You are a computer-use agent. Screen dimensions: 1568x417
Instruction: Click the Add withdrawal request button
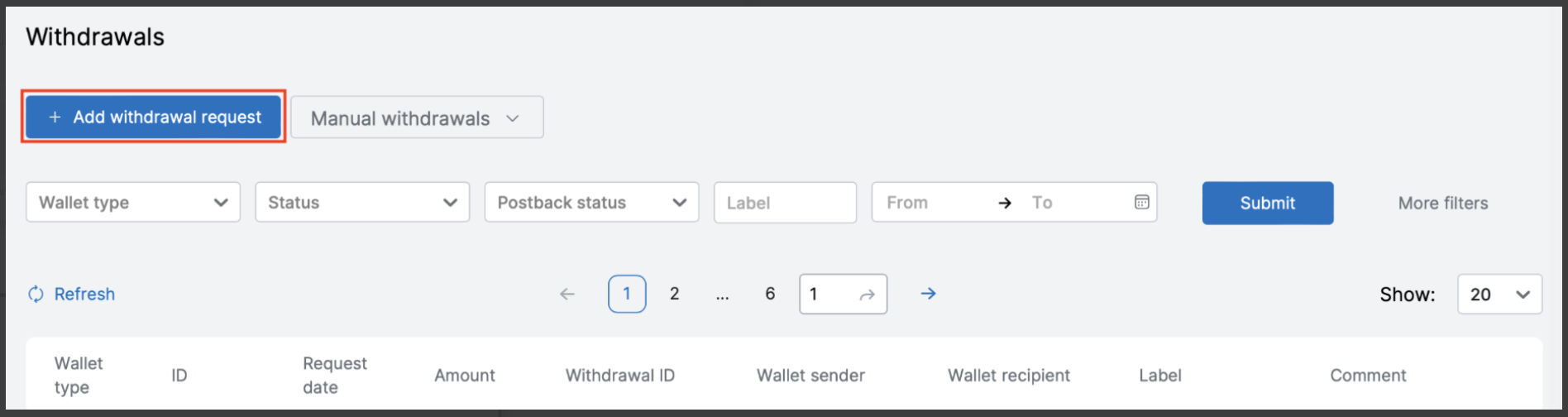point(153,117)
